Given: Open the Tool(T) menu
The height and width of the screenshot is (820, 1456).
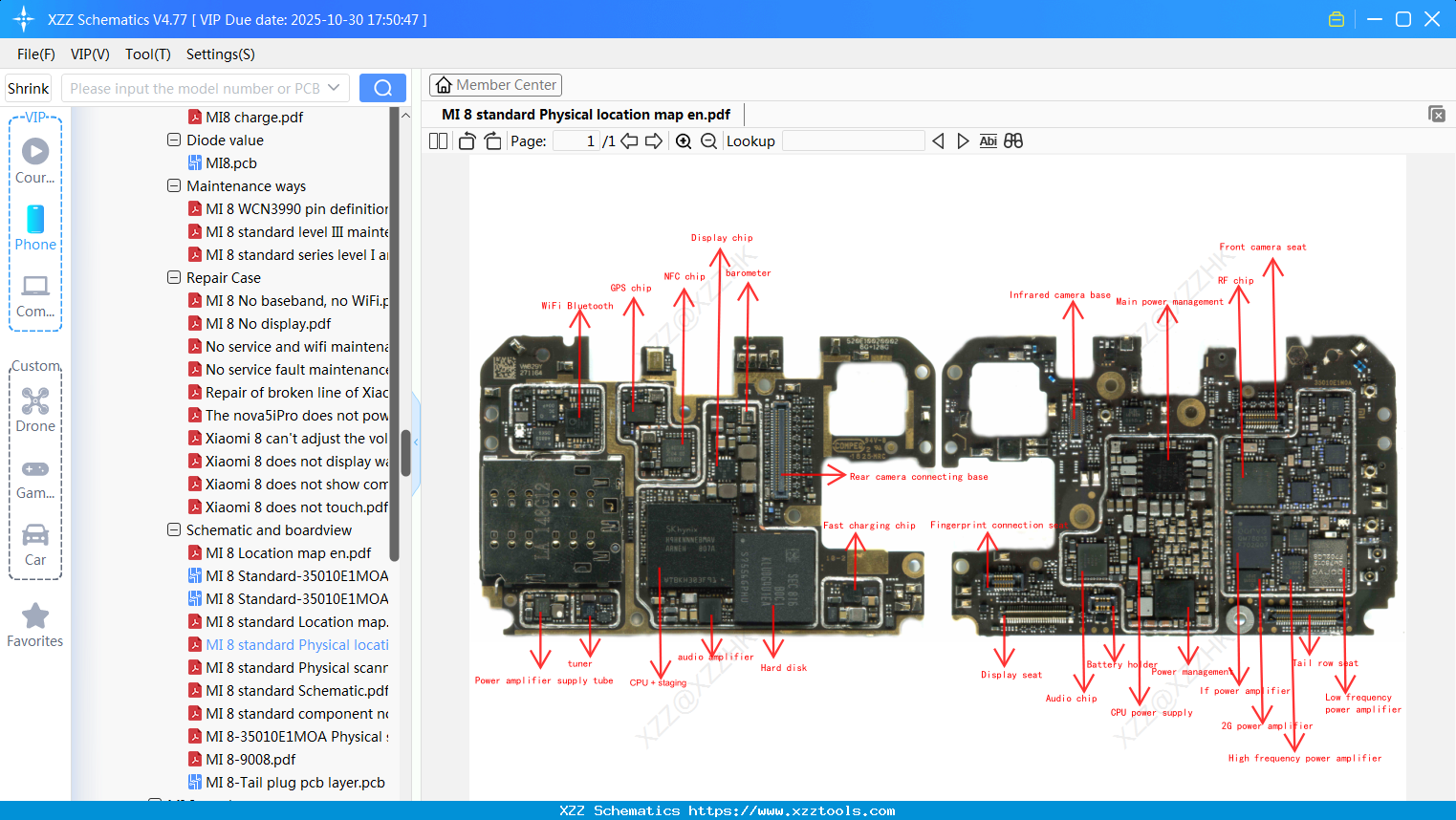Looking at the screenshot, I should point(147,54).
